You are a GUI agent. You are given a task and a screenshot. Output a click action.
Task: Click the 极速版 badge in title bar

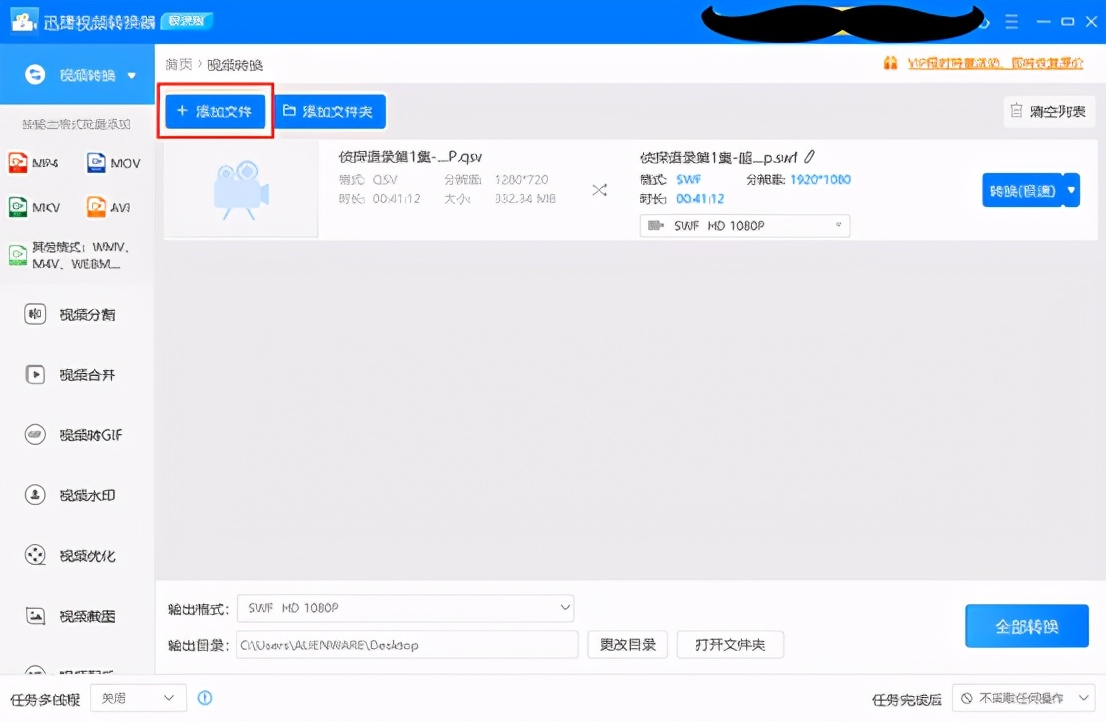pos(187,21)
